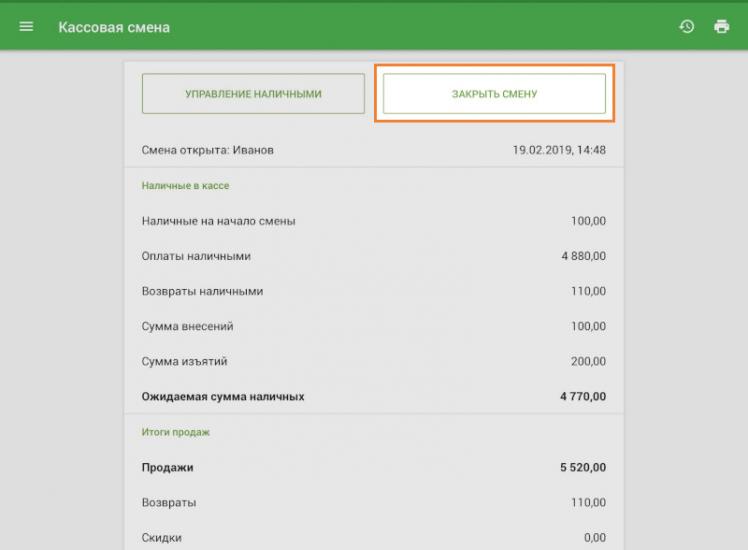Click the shift open date 19.02.2019, 14:48
This screenshot has width=748, height=550.
[x=559, y=151]
